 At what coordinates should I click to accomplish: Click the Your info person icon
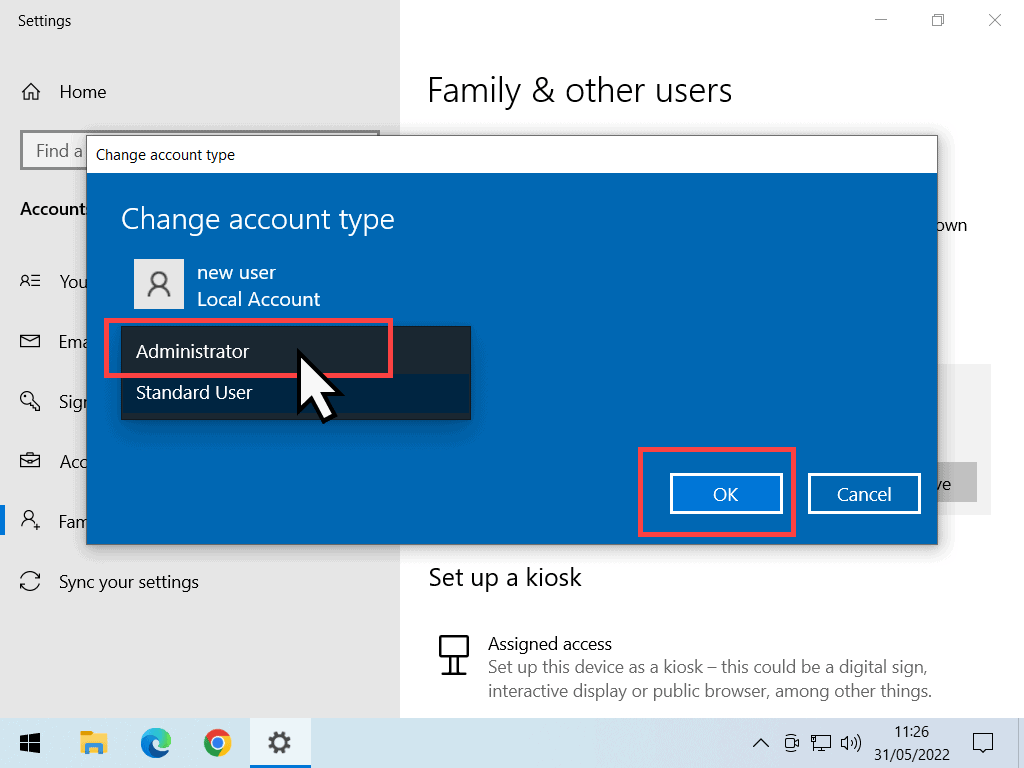(x=30, y=281)
